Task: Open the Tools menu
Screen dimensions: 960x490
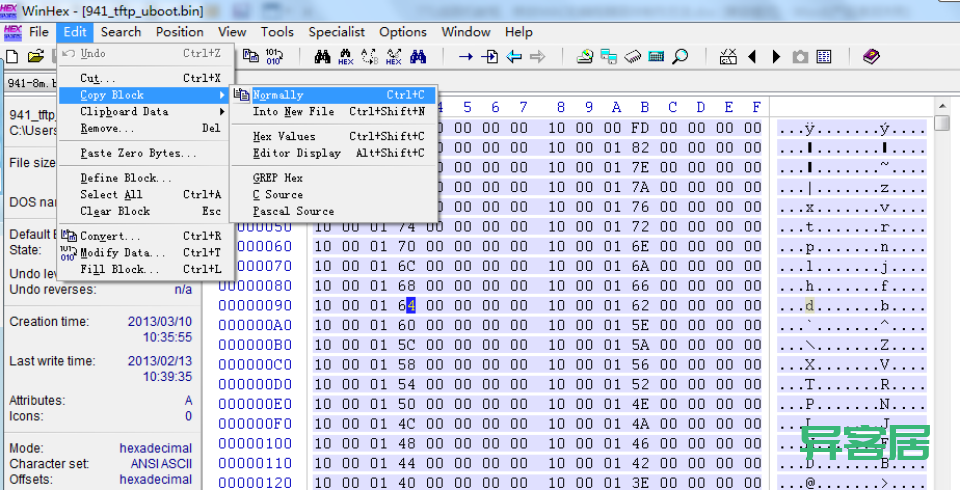Action: coord(277,32)
